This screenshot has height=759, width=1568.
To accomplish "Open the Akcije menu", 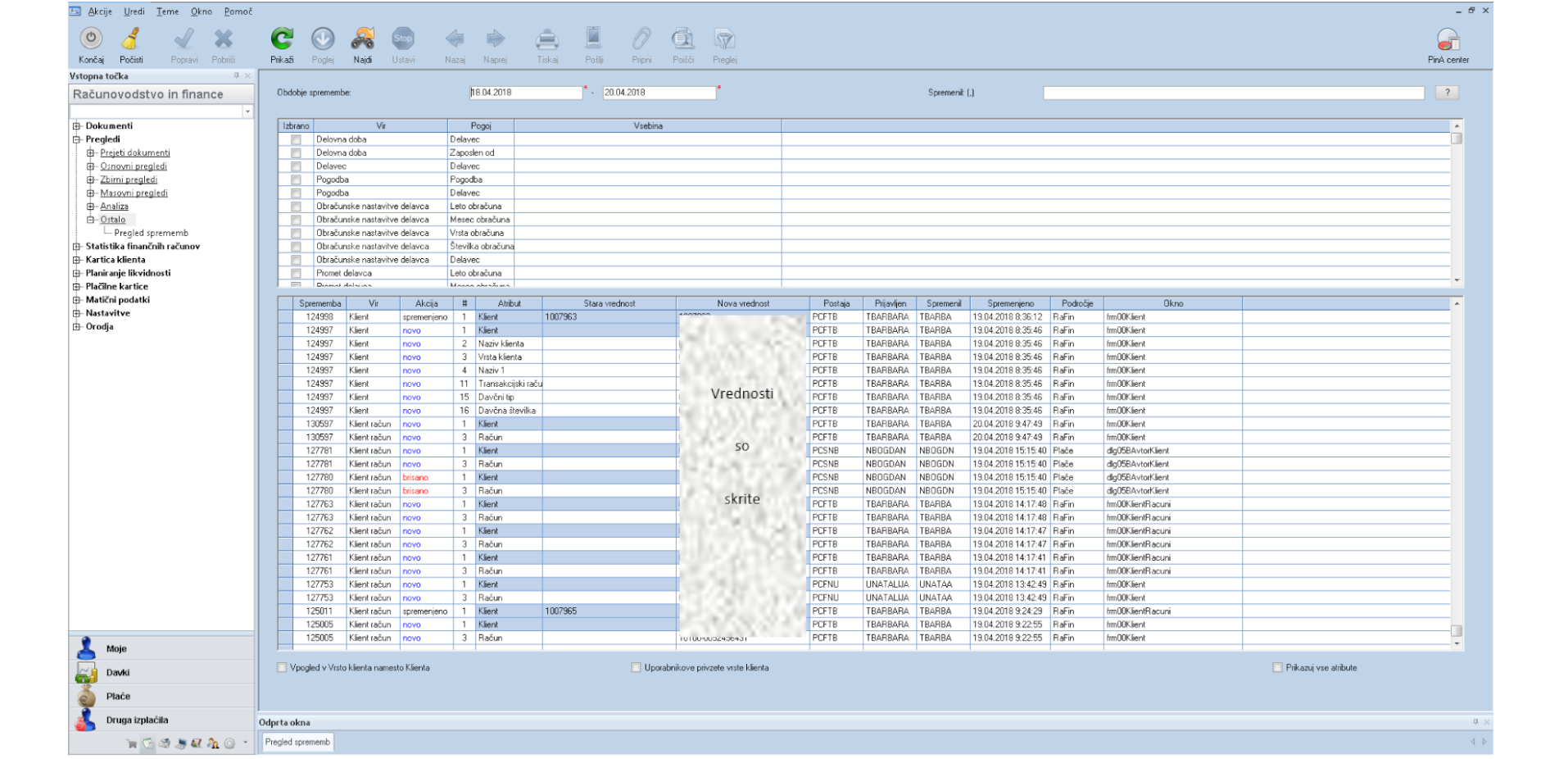I will tap(100, 11).
